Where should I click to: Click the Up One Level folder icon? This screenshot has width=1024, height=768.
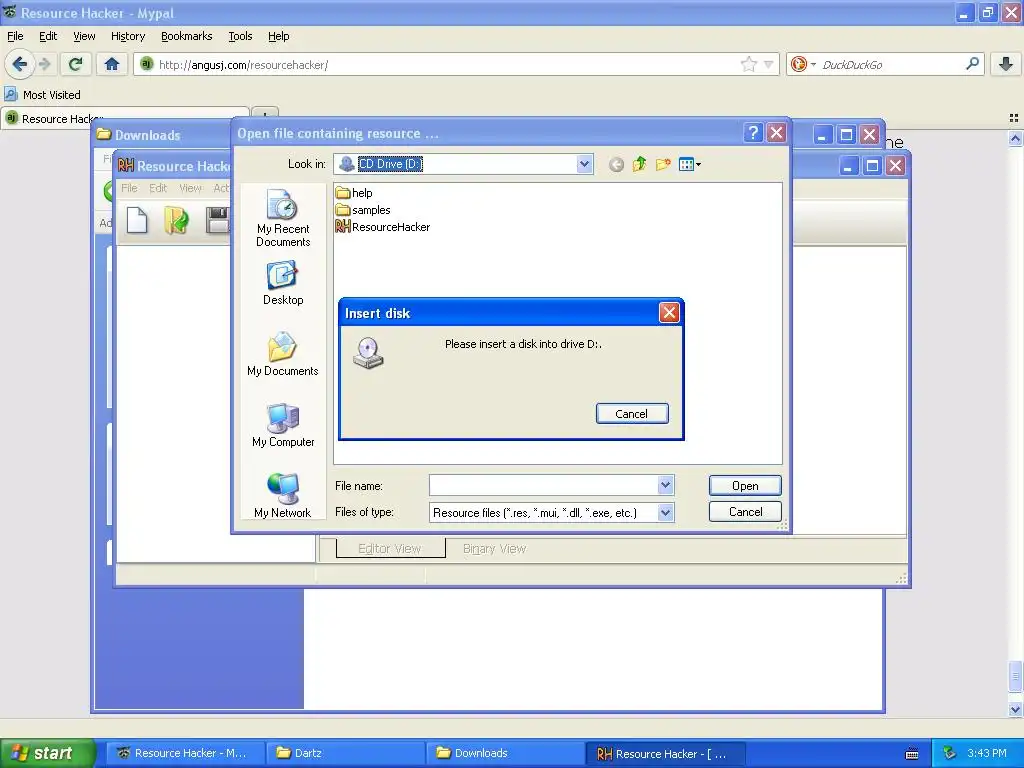(639, 165)
